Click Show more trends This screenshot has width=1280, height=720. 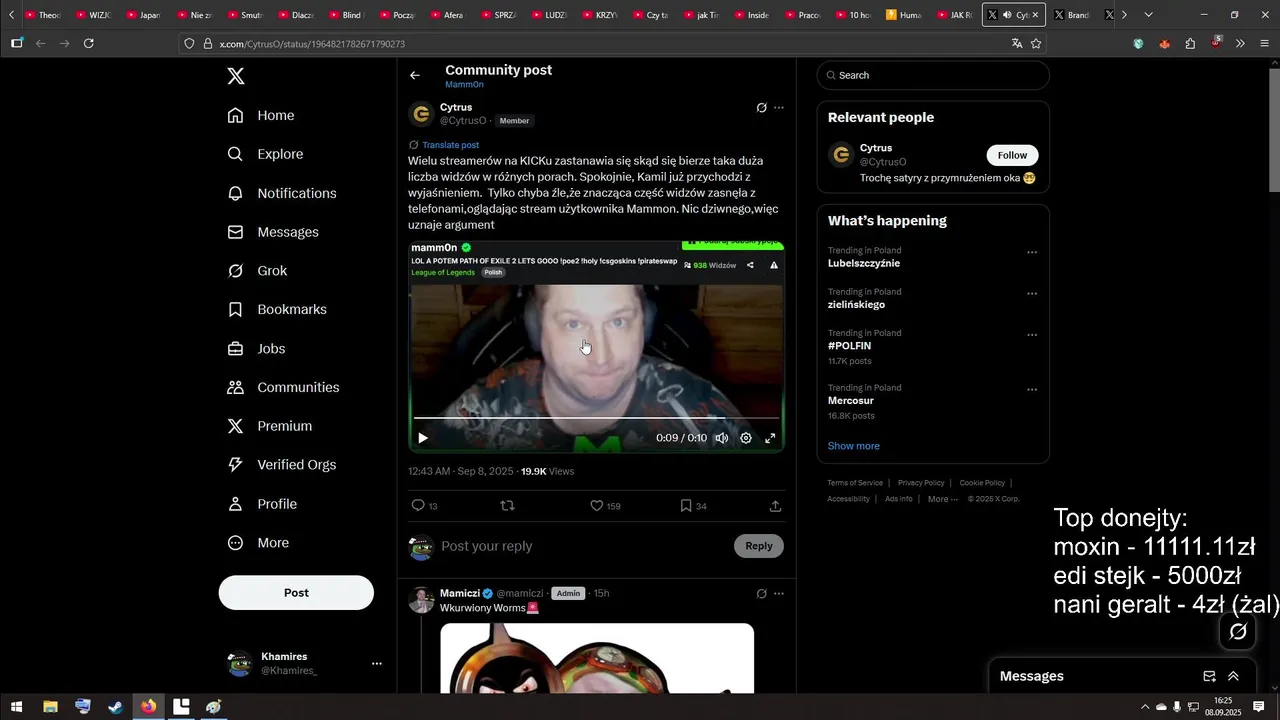coord(854,446)
